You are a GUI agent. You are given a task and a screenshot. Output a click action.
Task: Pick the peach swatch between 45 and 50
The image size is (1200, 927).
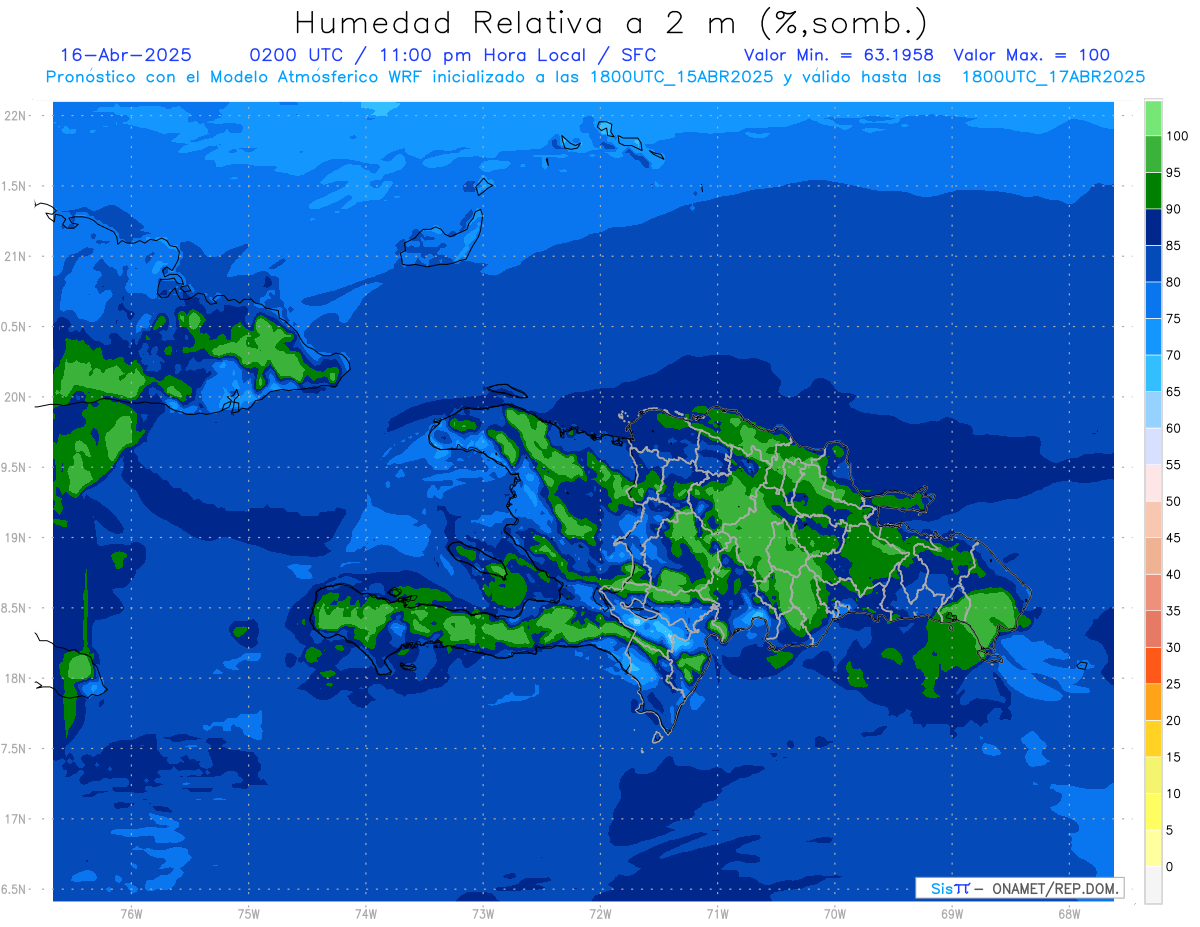tap(1153, 519)
